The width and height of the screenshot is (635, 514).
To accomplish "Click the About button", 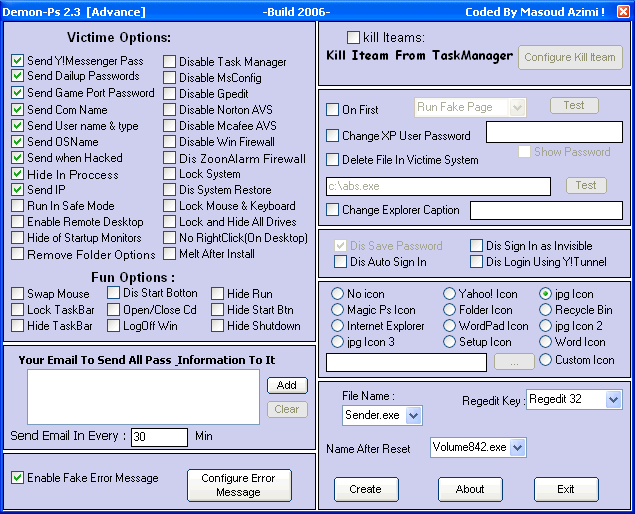I will pos(470,489).
